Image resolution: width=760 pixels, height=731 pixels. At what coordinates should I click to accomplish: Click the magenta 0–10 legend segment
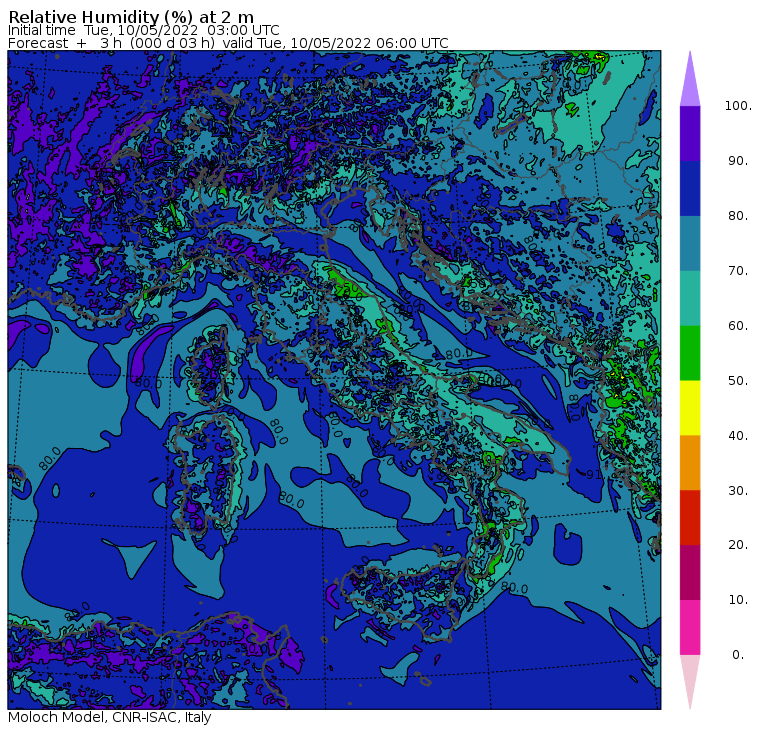click(690, 628)
